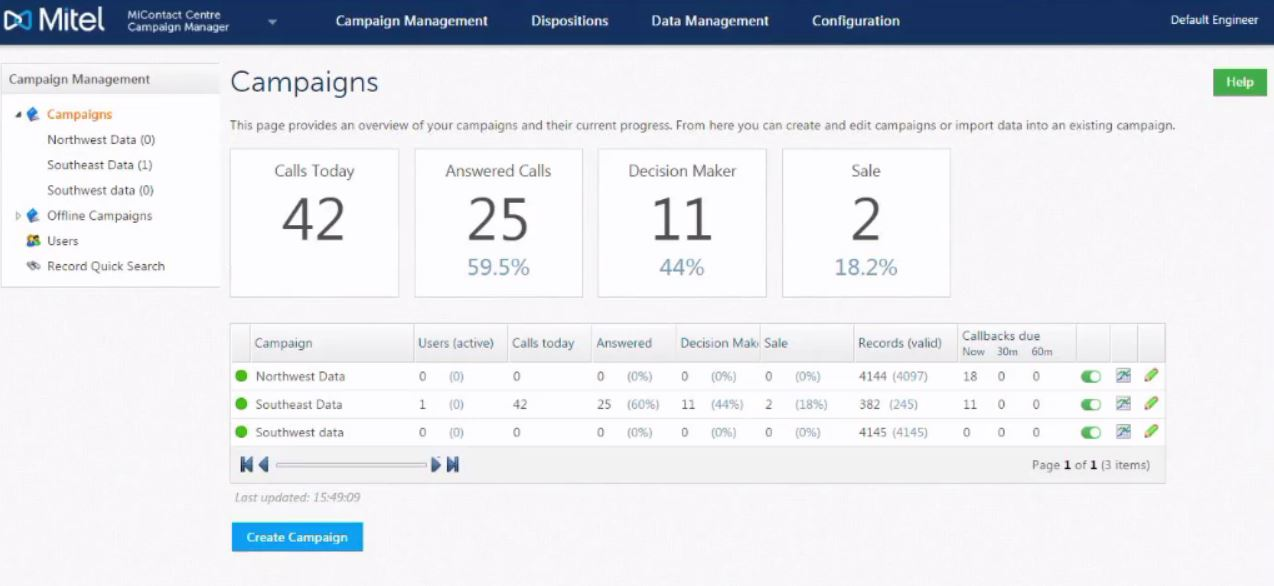Image resolution: width=1274 pixels, height=586 pixels.
Task: Click the Mitel logo in the top bar
Action: point(56,19)
